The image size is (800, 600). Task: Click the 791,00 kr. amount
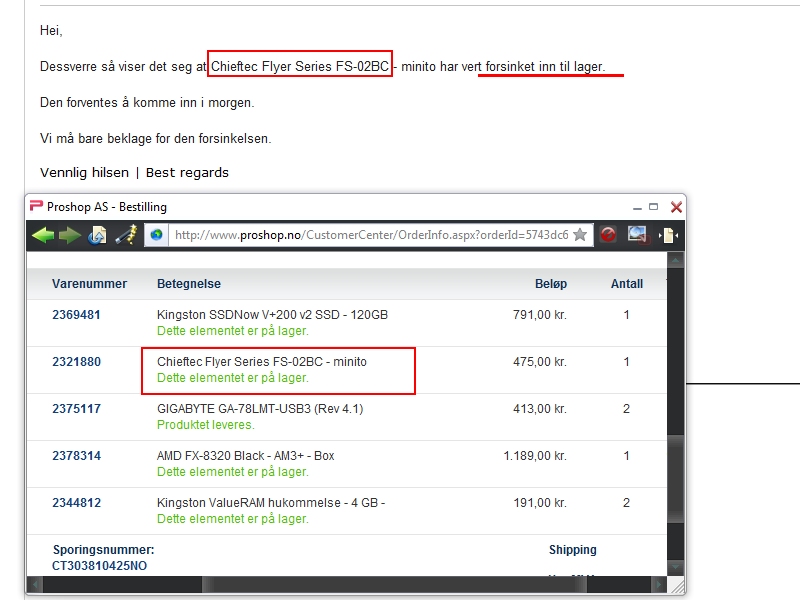pos(540,315)
